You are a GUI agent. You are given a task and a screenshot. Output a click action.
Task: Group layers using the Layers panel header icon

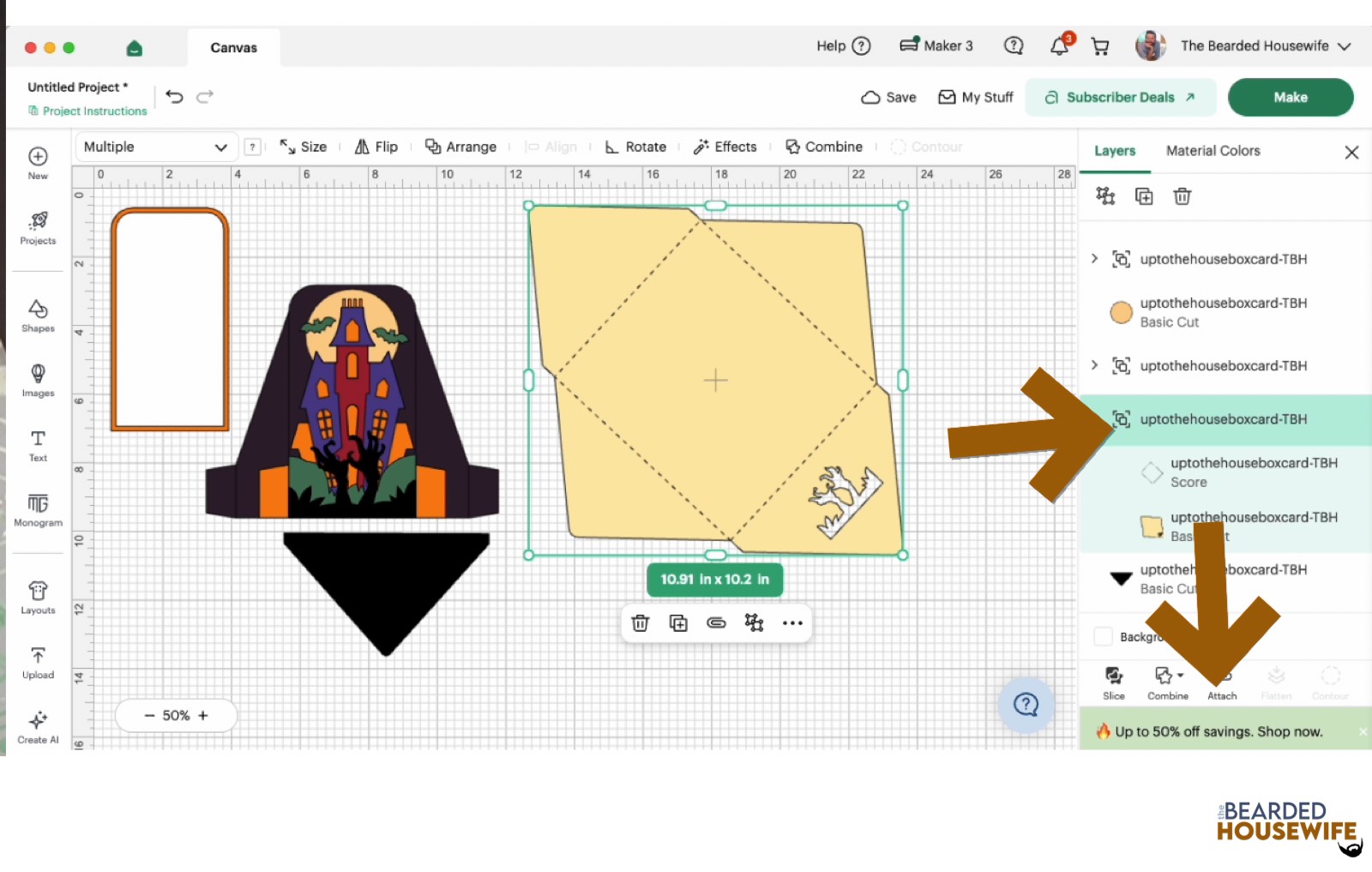pyautogui.click(x=1105, y=196)
